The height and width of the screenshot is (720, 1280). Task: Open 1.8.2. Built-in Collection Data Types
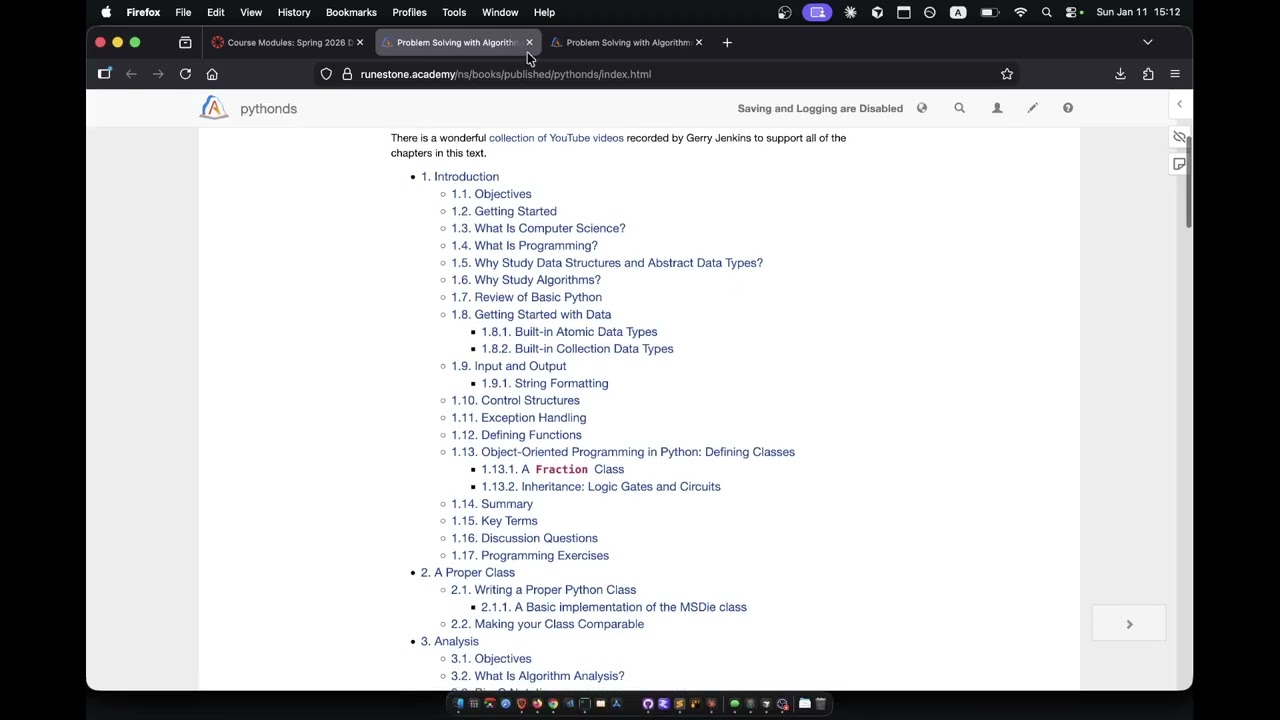point(577,349)
